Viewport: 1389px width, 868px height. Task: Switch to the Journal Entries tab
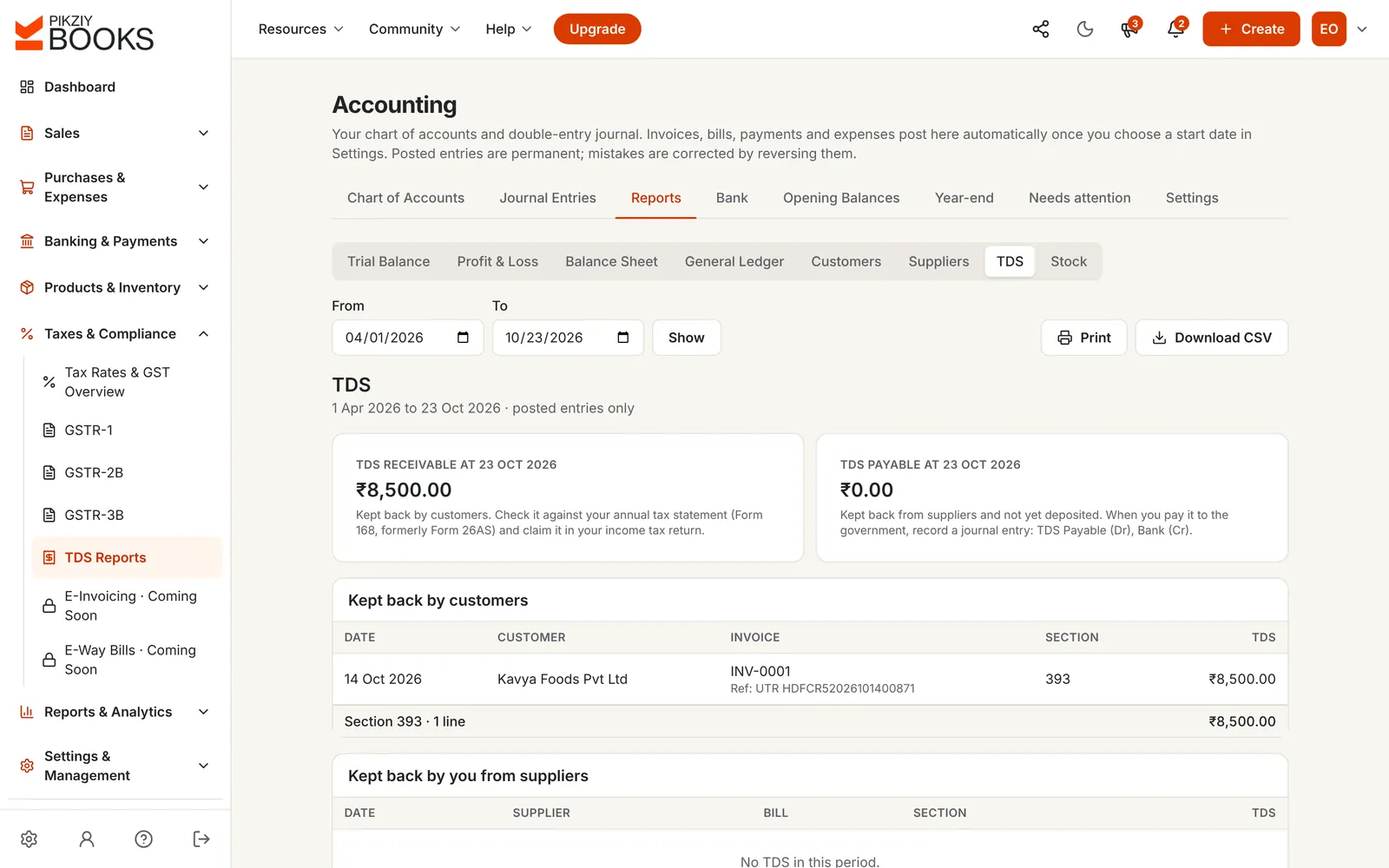point(547,198)
